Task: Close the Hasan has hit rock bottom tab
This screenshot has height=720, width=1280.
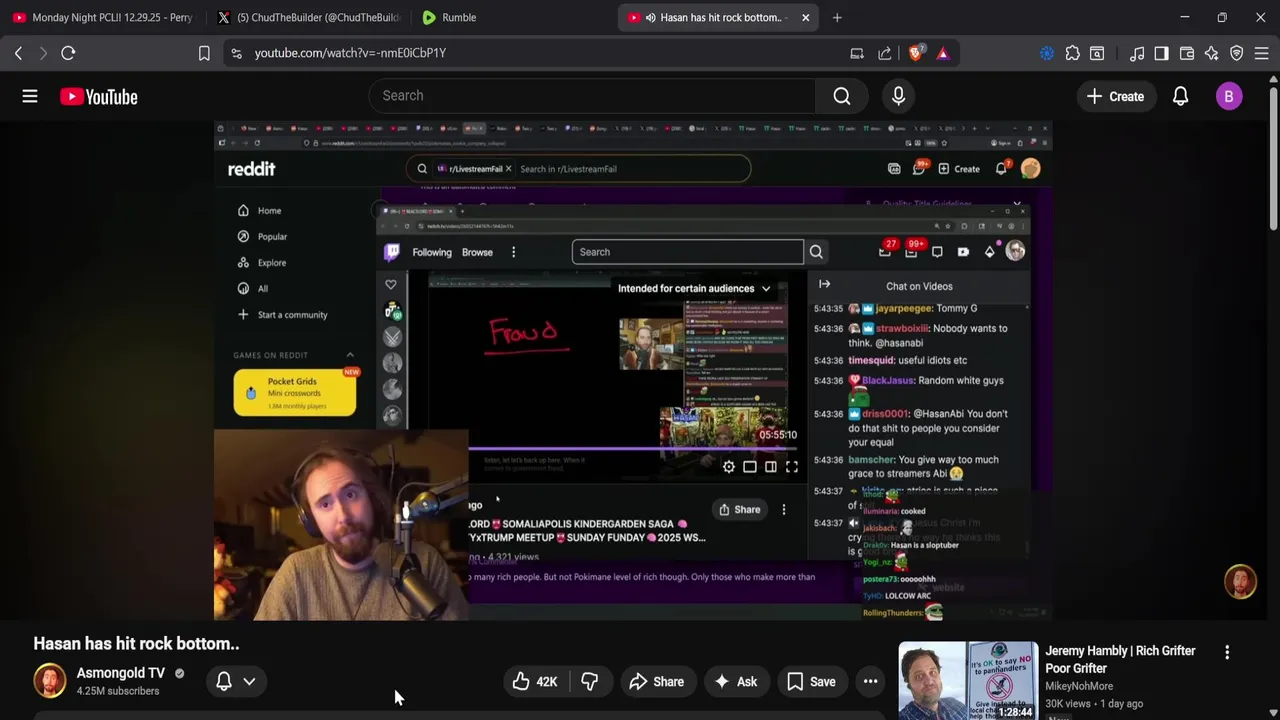Action: tap(805, 17)
